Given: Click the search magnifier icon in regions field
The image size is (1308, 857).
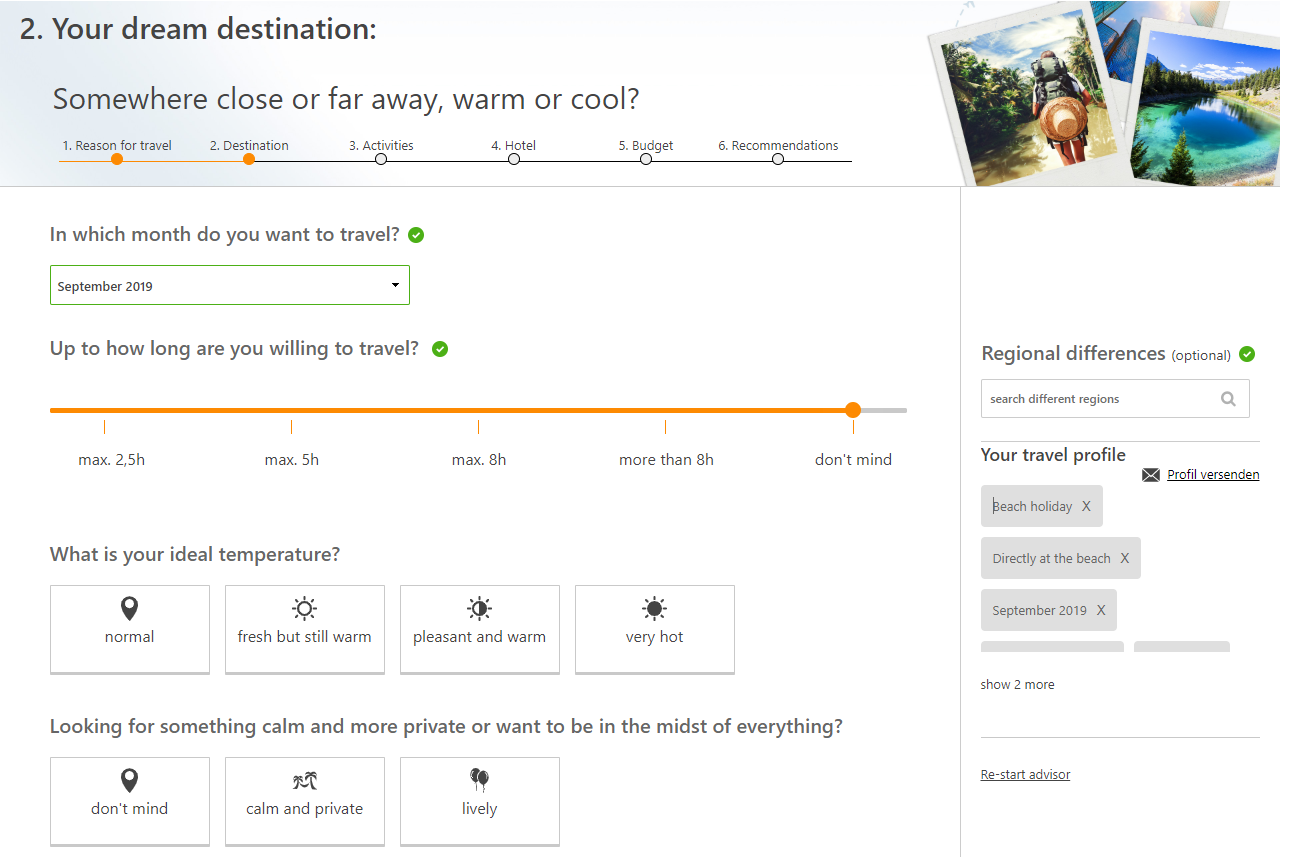Looking at the screenshot, I should tap(1228, 399).
